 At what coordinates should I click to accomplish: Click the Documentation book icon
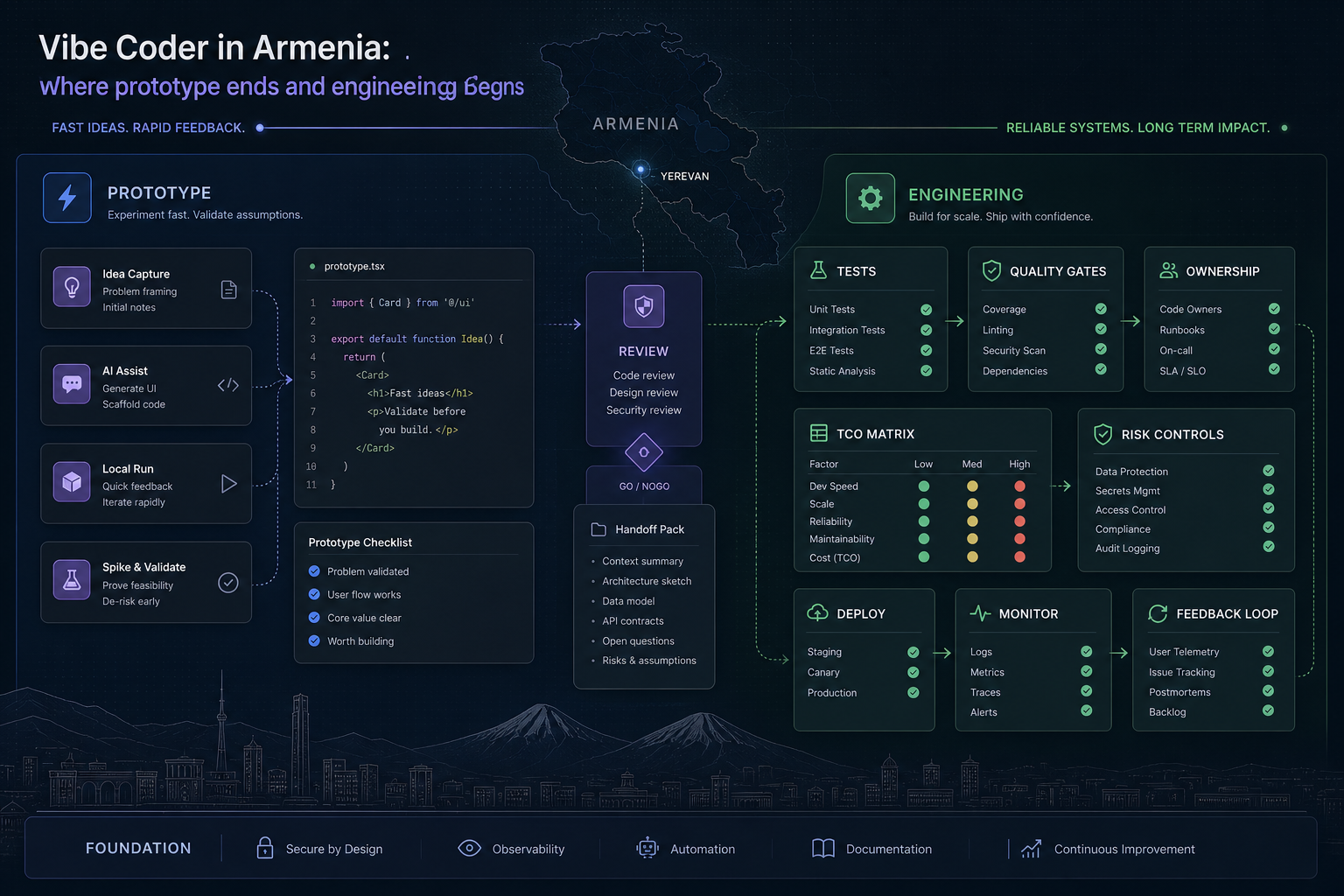[823, 848]
